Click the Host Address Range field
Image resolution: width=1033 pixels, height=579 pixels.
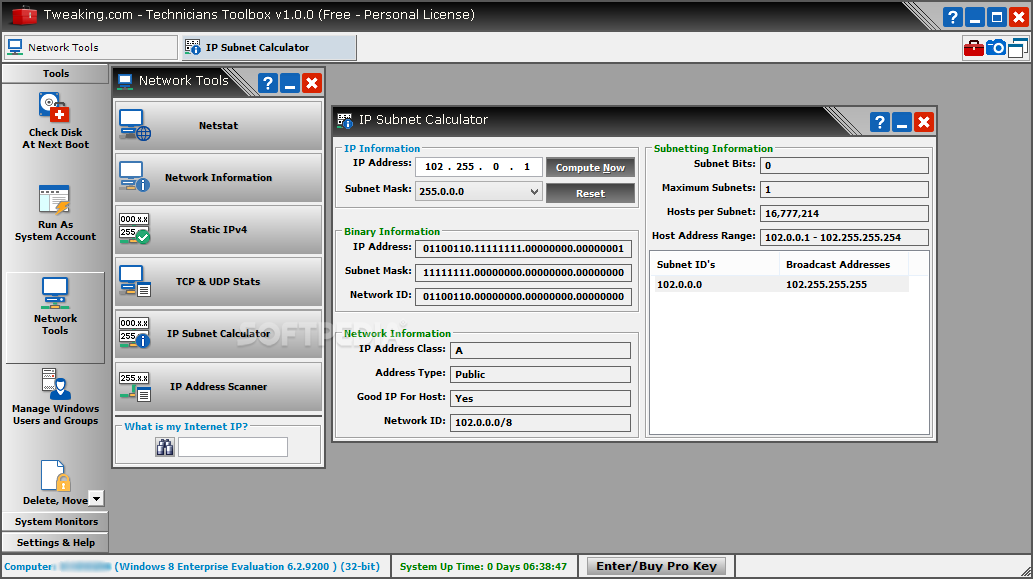(844, 237)
